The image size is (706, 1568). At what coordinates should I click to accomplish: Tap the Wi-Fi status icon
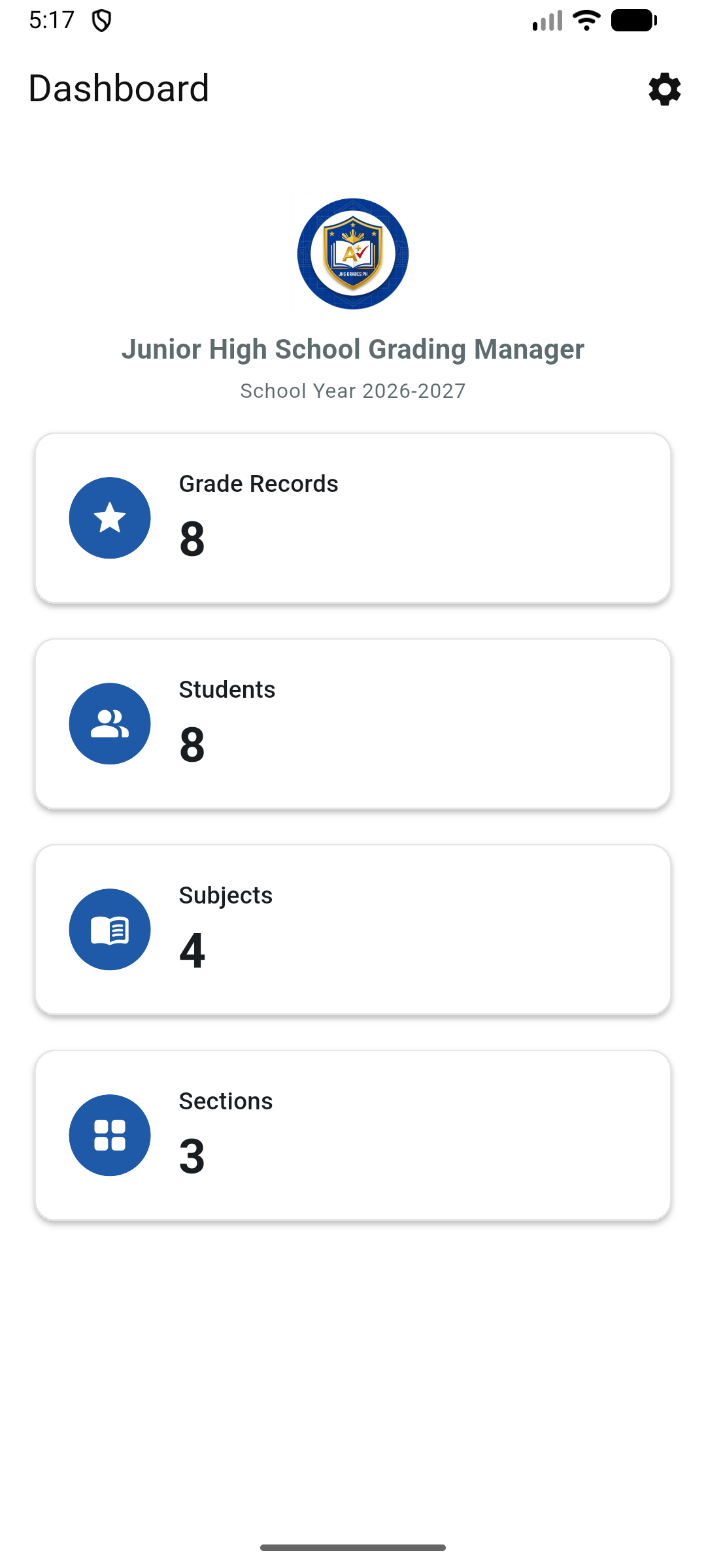[586, 20]
